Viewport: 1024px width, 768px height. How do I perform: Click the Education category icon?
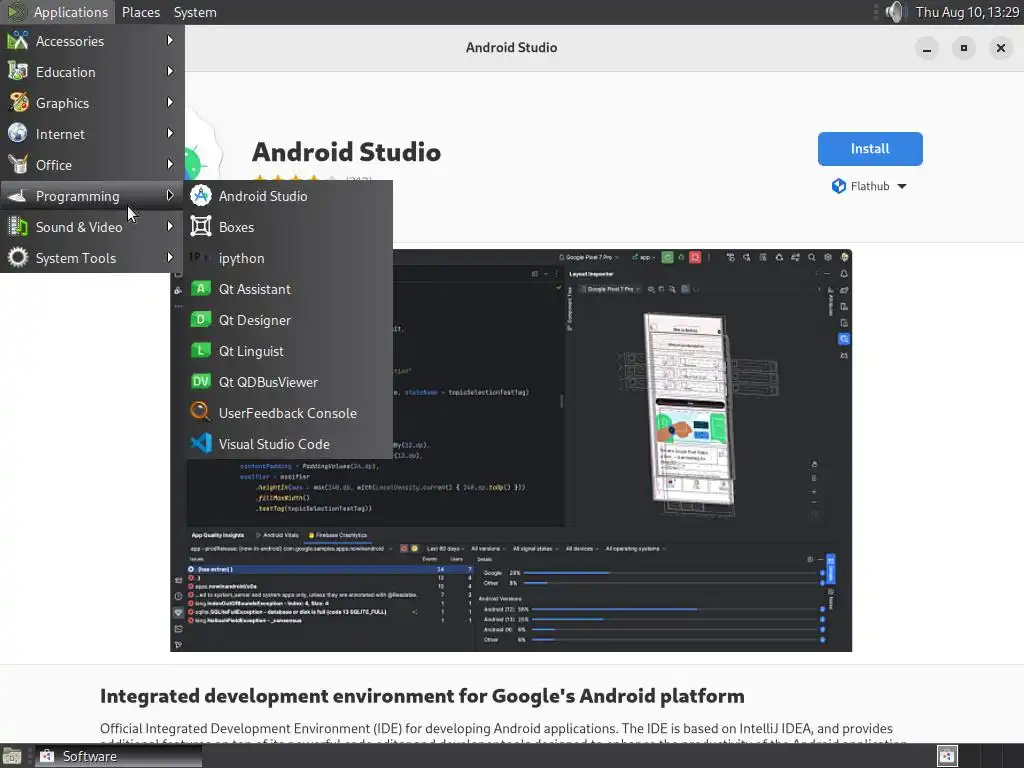pyautogui.click(x=18, y=71)
